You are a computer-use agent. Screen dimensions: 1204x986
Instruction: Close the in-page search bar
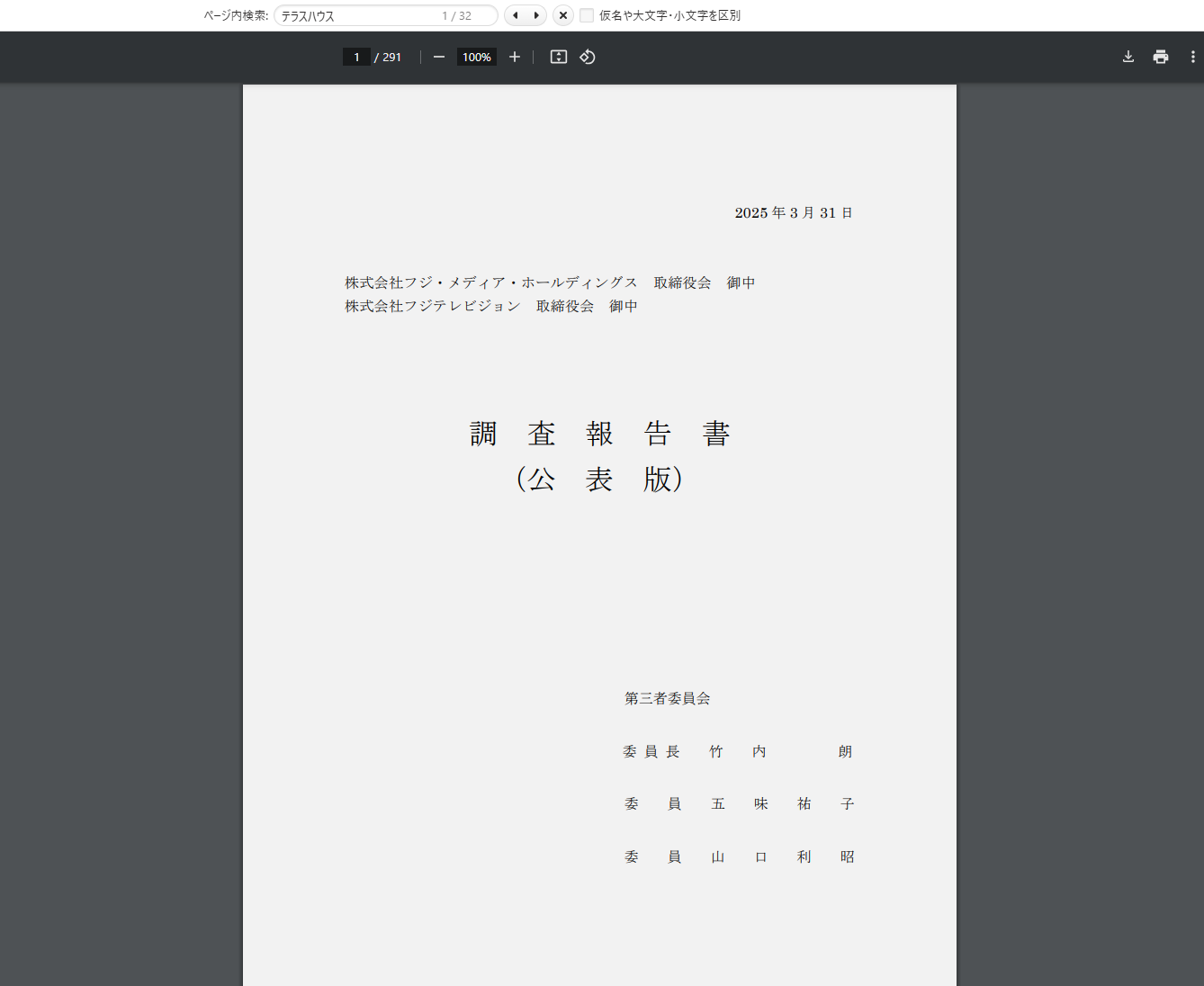click(563, 15)
